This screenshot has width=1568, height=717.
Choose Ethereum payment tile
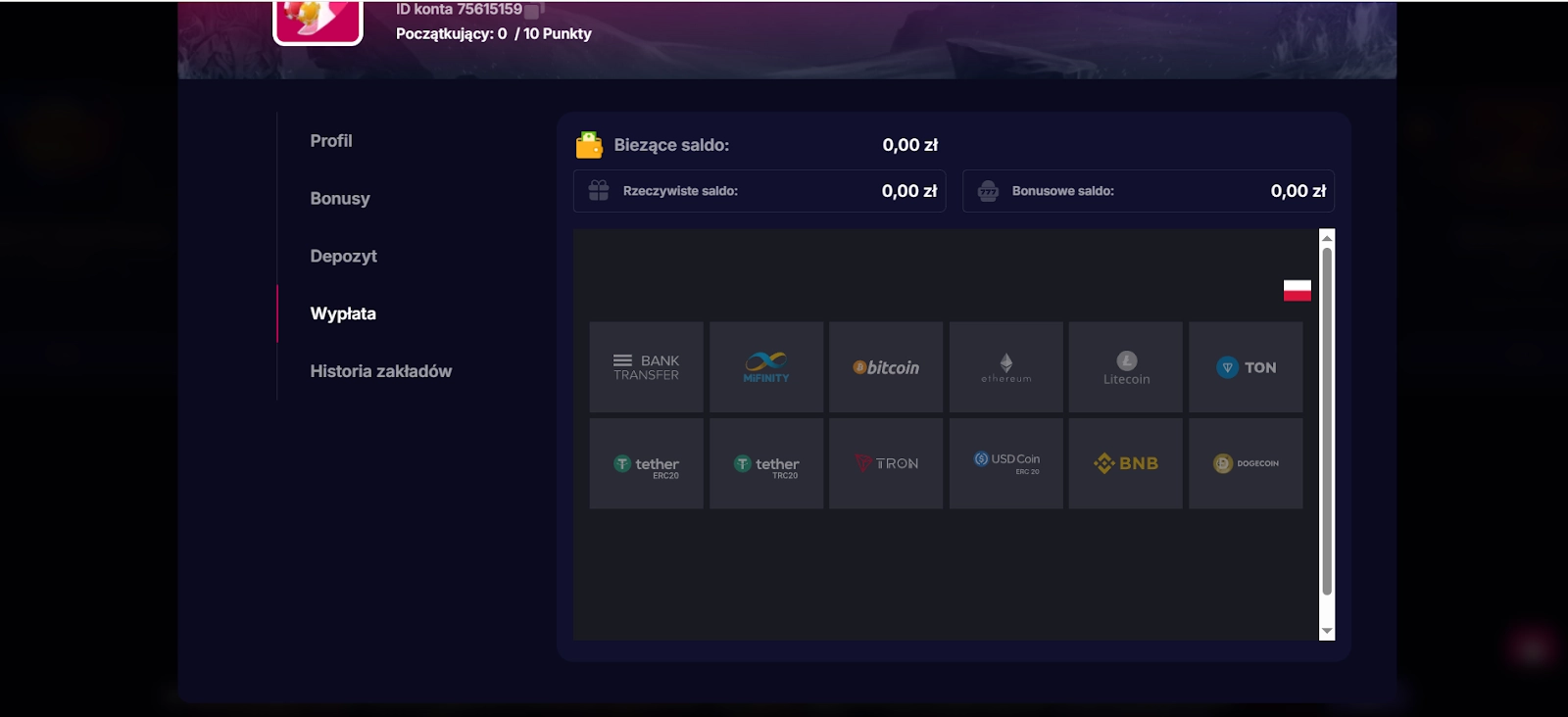click(1006, 367)
